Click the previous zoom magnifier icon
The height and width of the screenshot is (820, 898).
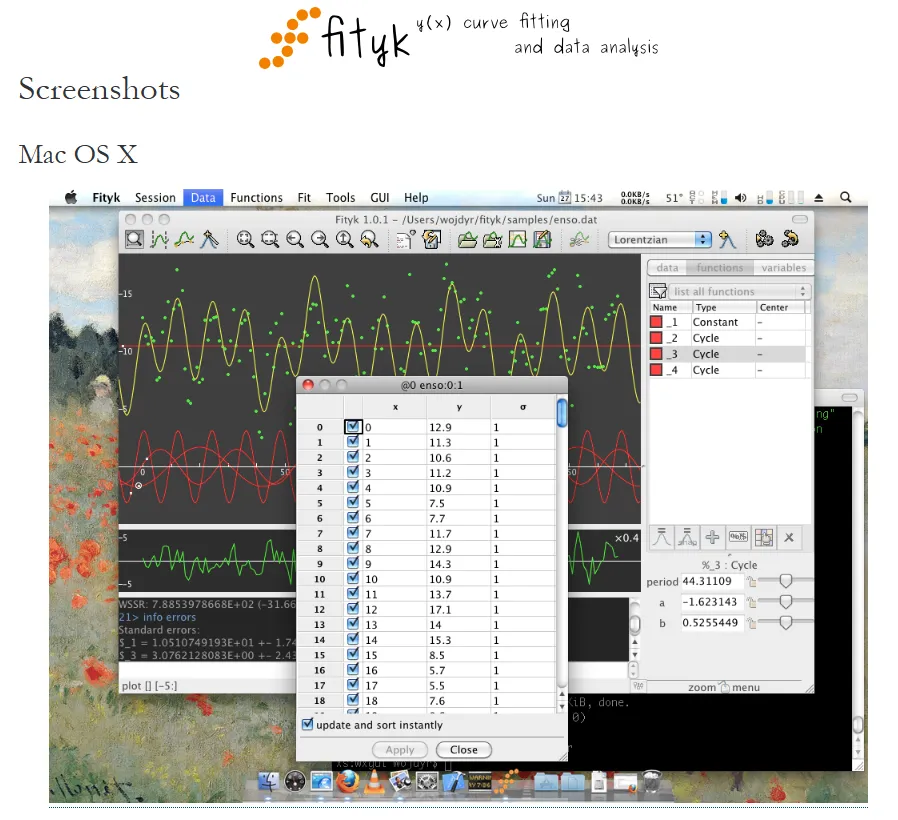pyautogui.click(x=369, y=239)
